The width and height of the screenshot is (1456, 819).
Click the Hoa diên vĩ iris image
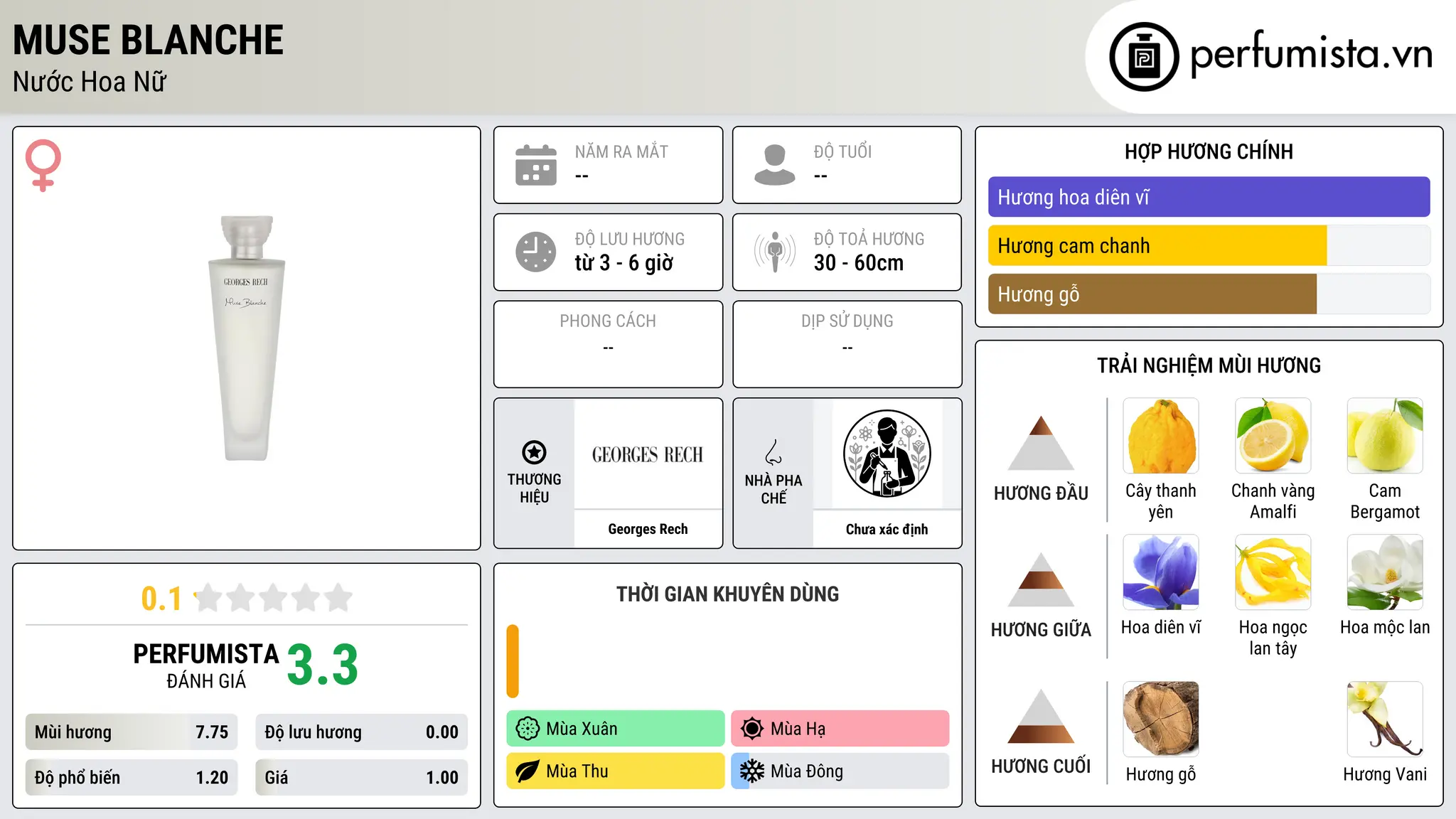point(1161,572)
